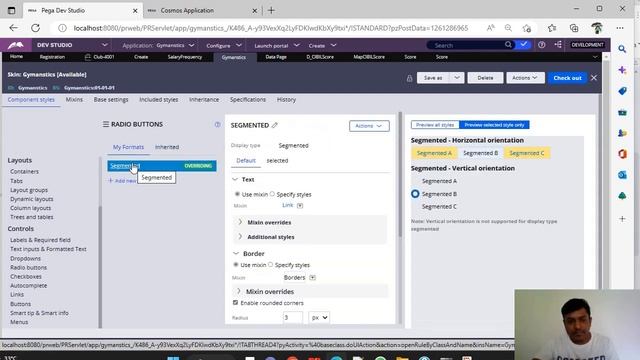Toggle Enable rounded corners checkbox
Screen dimensions: 640x360
(236, 303)
